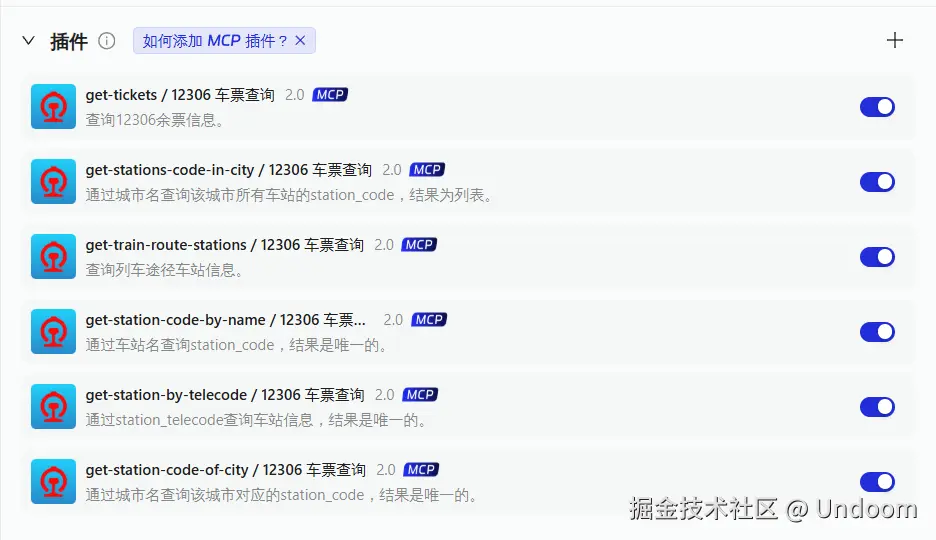Select get-station-code-of-city plugin title
The width and height of the screenshot is (936, 540).
tap(226, 470)
